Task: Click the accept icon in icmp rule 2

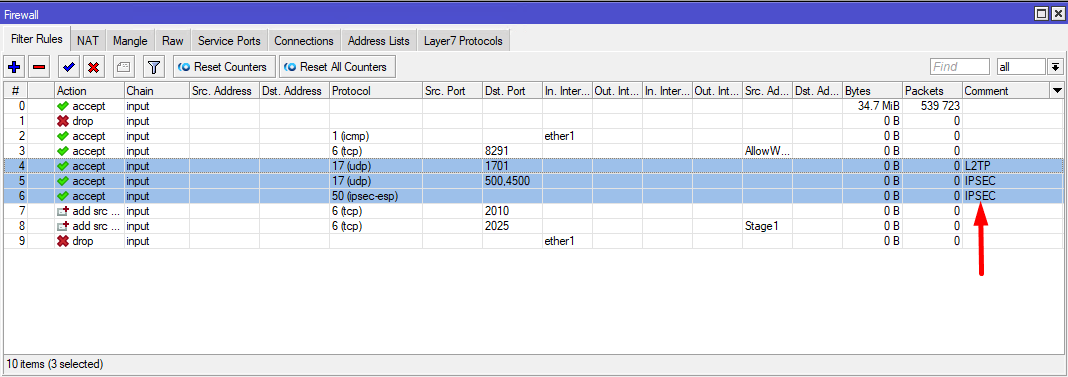Action: tap(63, 136)
